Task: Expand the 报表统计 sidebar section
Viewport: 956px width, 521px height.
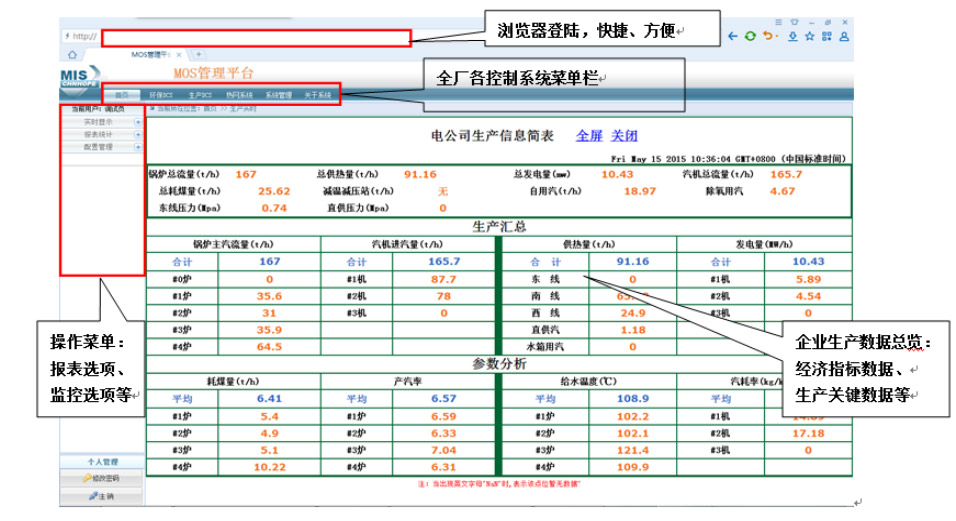Action: pos(138,133)
